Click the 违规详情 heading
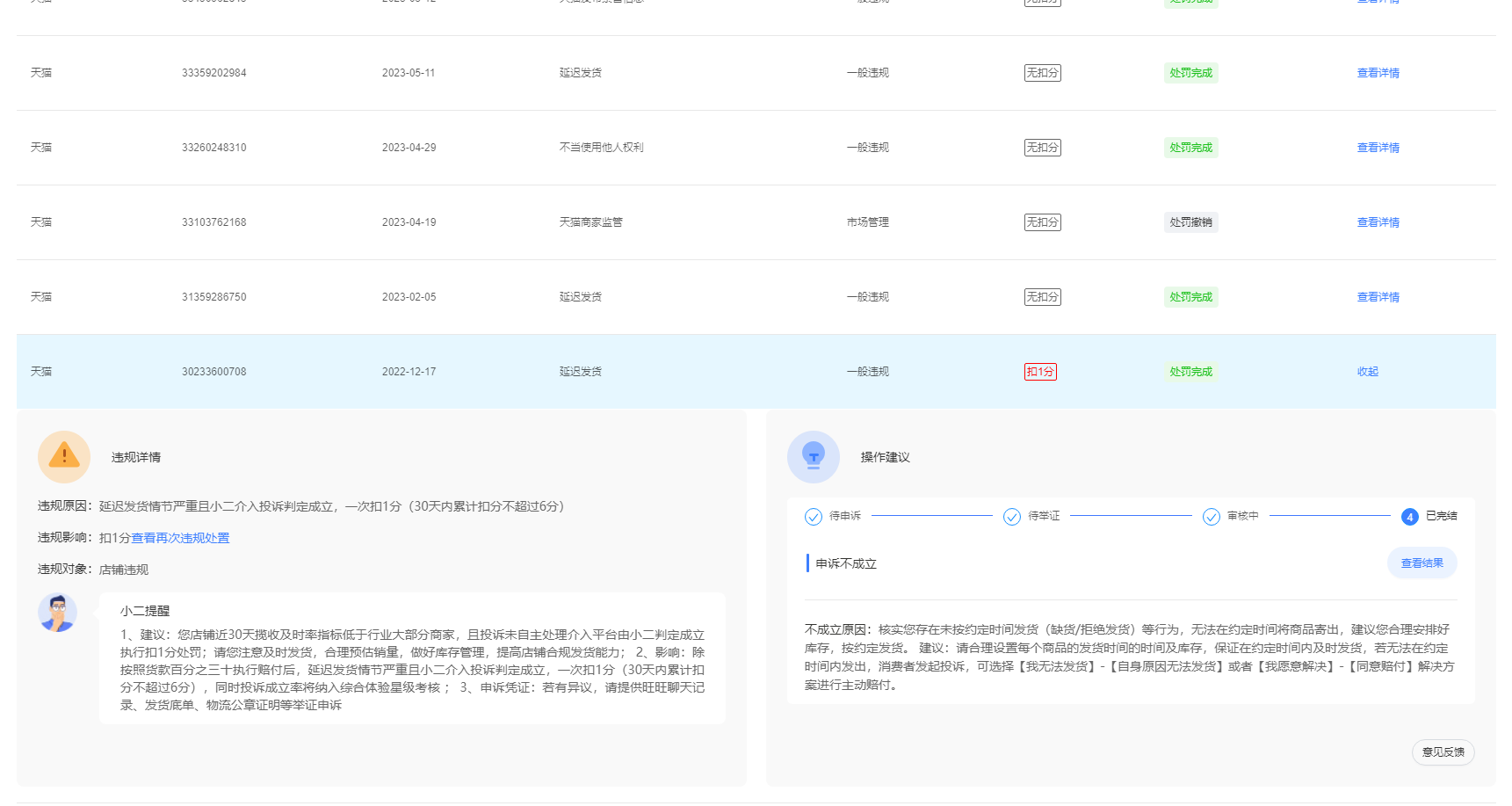Image resolution: width=1512 pixels, height=806 pixels. pos(136,457)
